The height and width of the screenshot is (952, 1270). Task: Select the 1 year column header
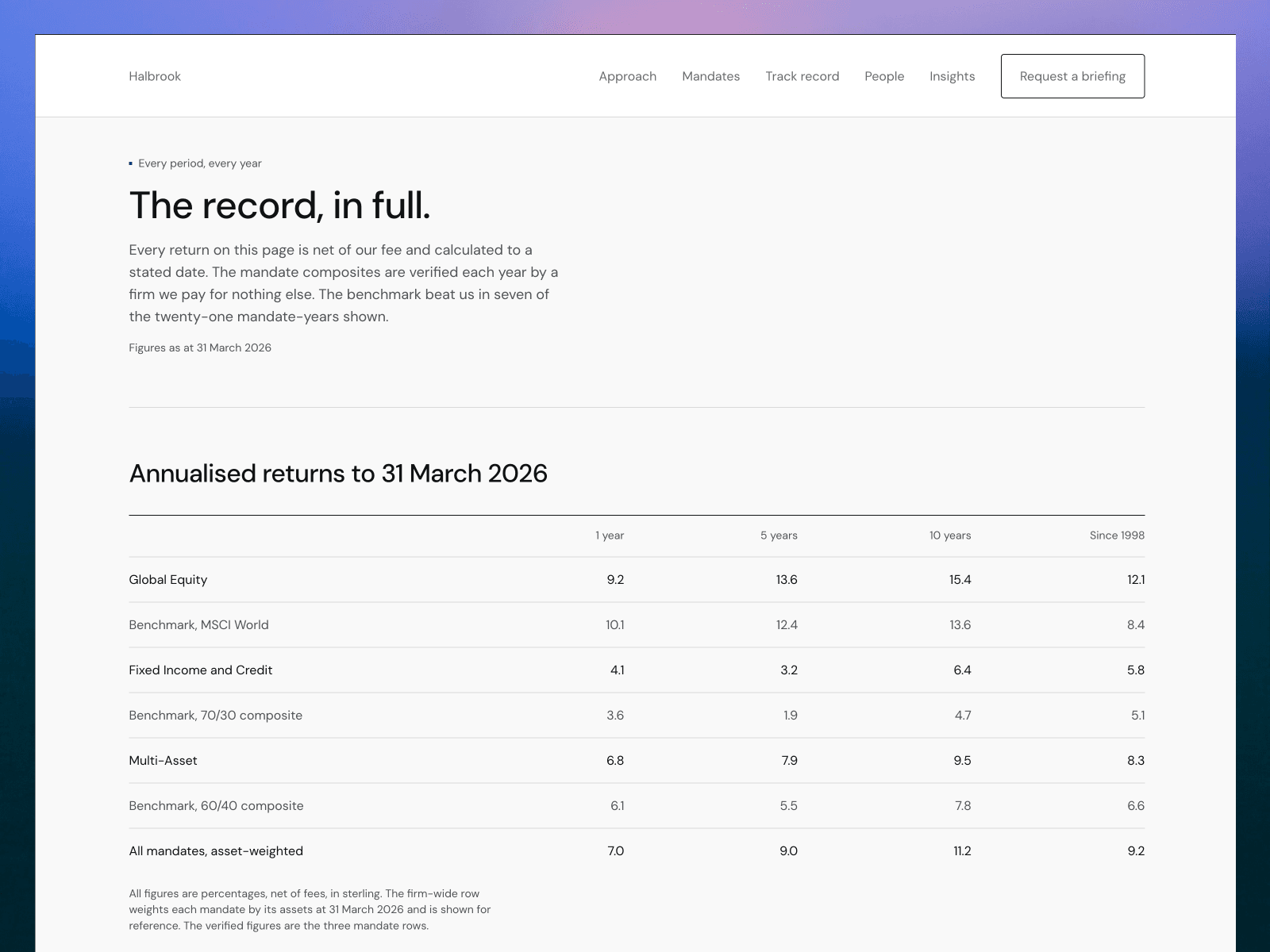pyautogui.click(x=610, y=535)
